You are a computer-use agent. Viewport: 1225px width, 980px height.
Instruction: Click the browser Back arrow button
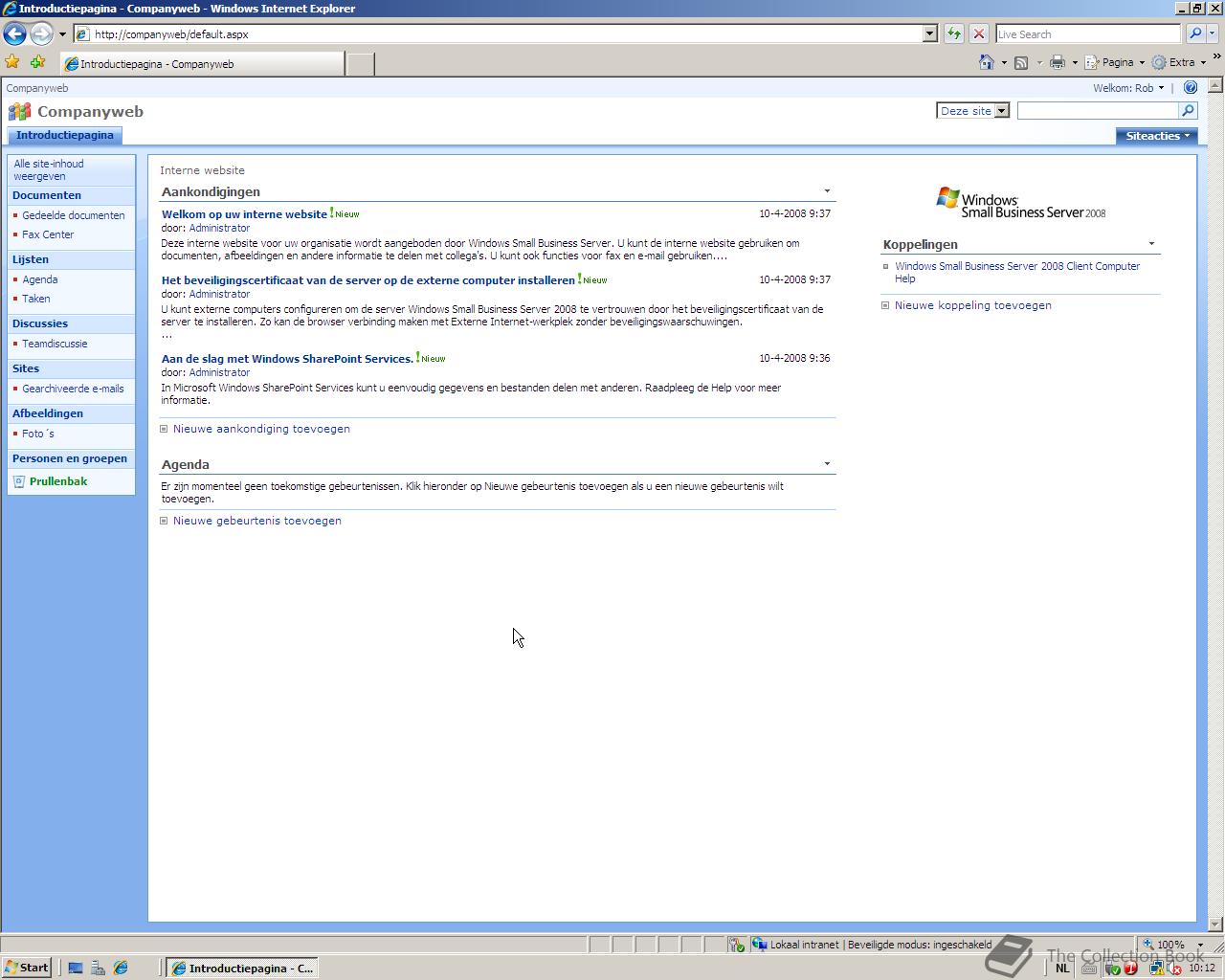click(x=14, y=34)
